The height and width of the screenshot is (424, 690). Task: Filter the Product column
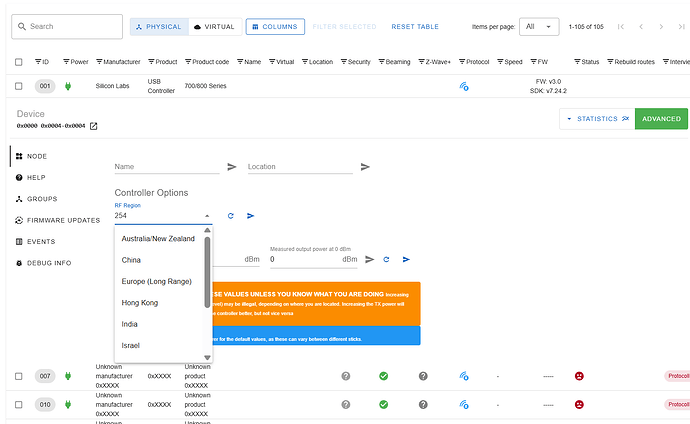tap(151, 62)
